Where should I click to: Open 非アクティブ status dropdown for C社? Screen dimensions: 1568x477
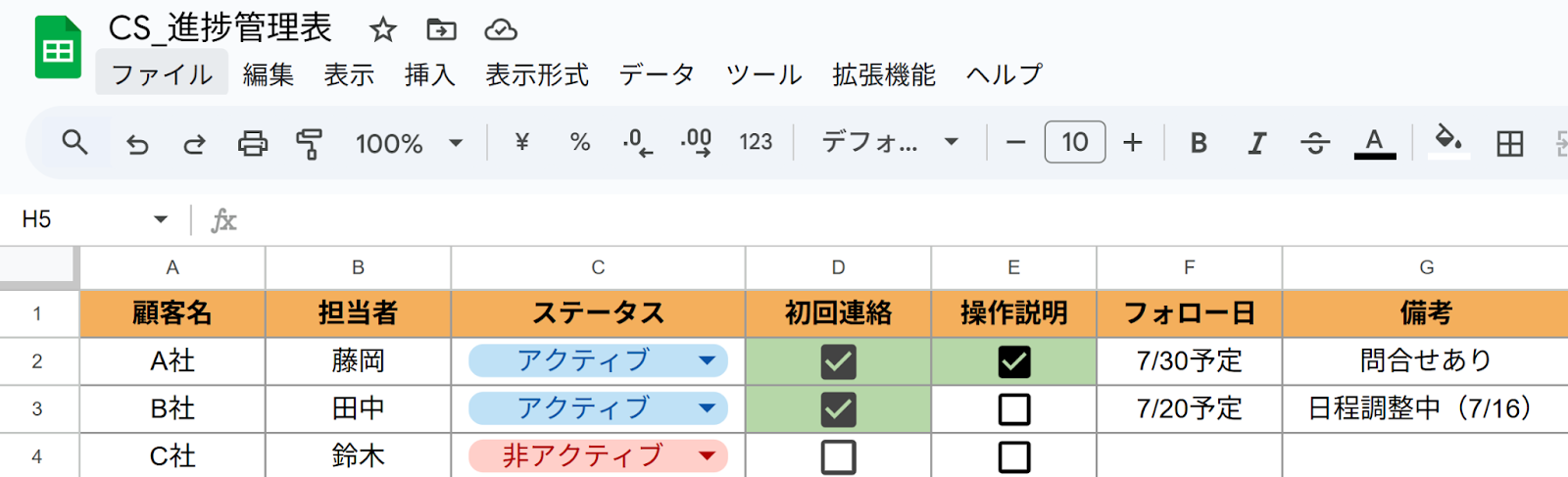tap(707, 455)
